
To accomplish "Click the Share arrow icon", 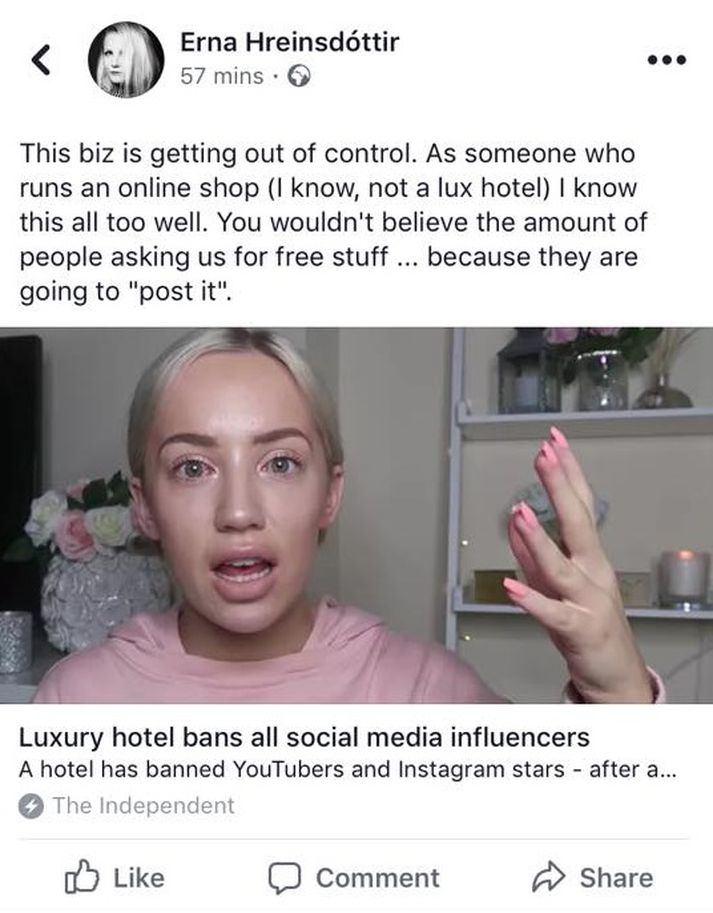I will [548, 877].
